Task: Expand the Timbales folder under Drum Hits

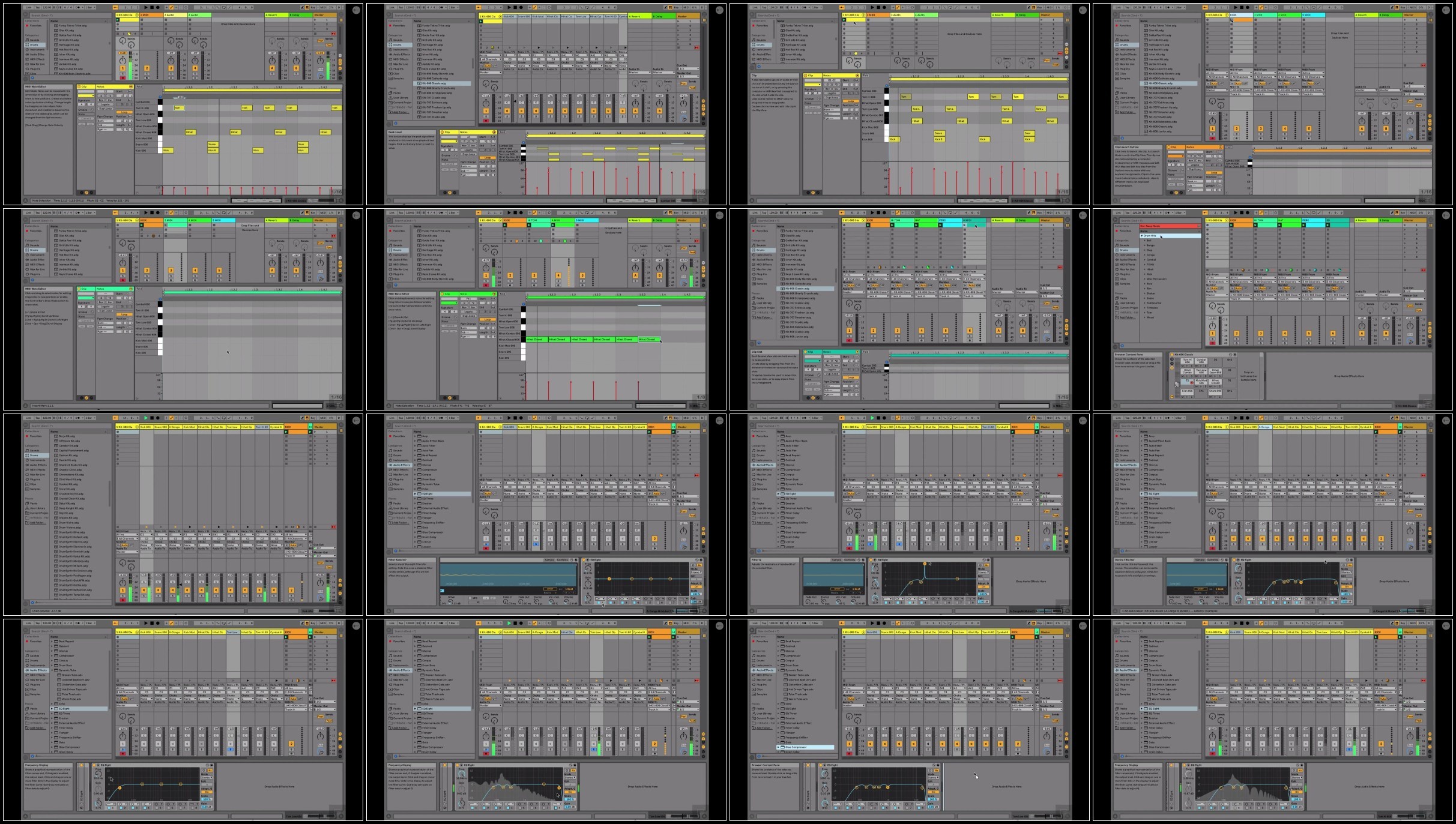Action: point(1144,308)
